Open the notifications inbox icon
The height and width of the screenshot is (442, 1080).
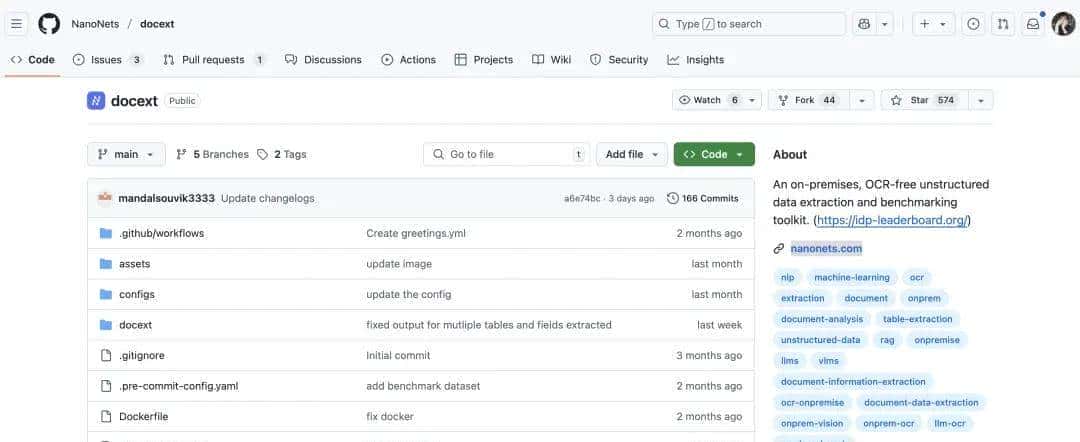click(1033, 24)
